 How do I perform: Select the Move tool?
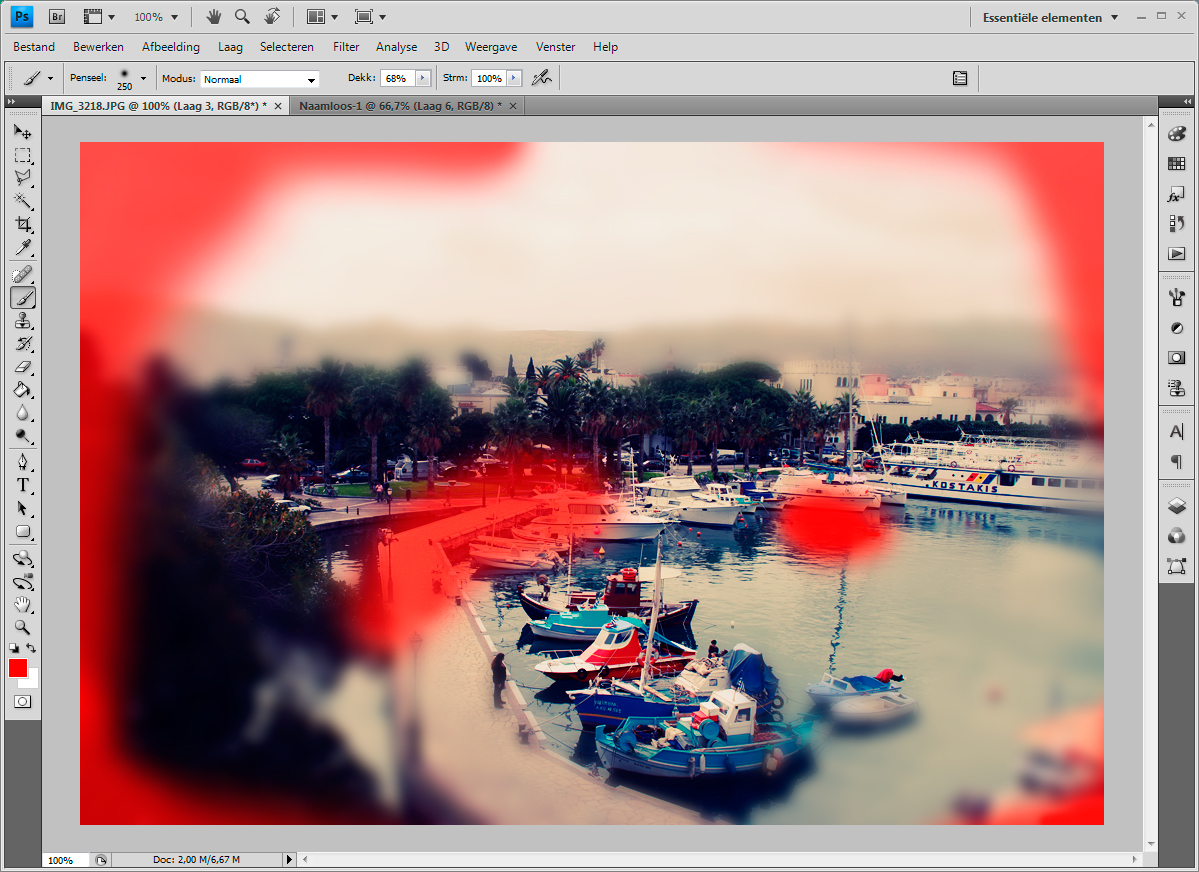[x=23, y=132]
